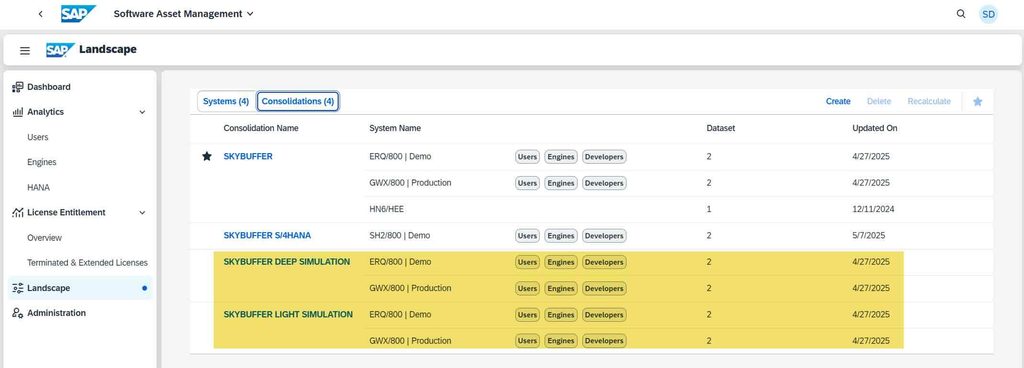Click the Administration icon in sidebar
Screen dimensions: 1024x368
point(18,313)
